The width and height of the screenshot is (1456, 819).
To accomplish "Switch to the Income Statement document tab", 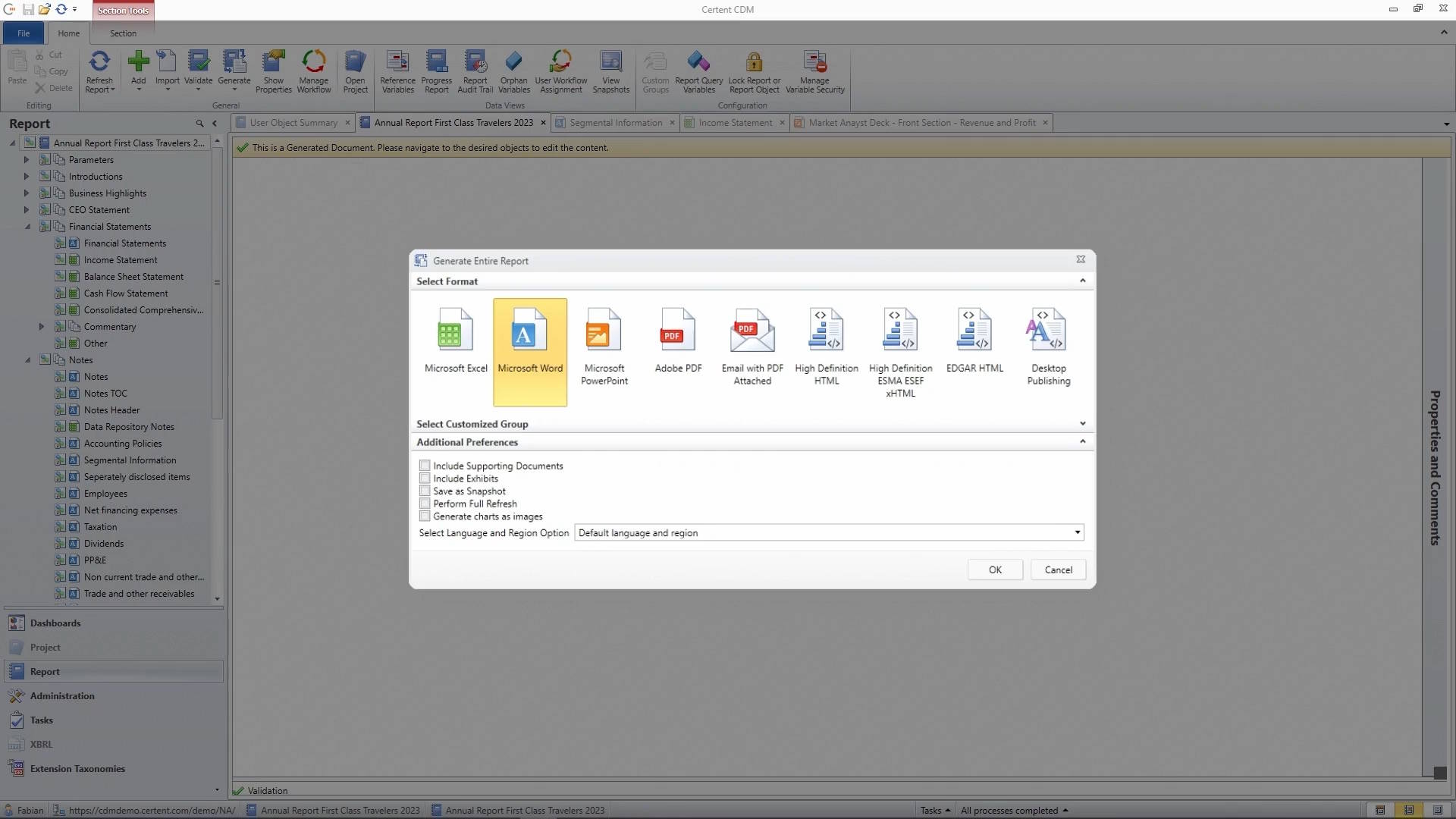I will pos(735,123).
